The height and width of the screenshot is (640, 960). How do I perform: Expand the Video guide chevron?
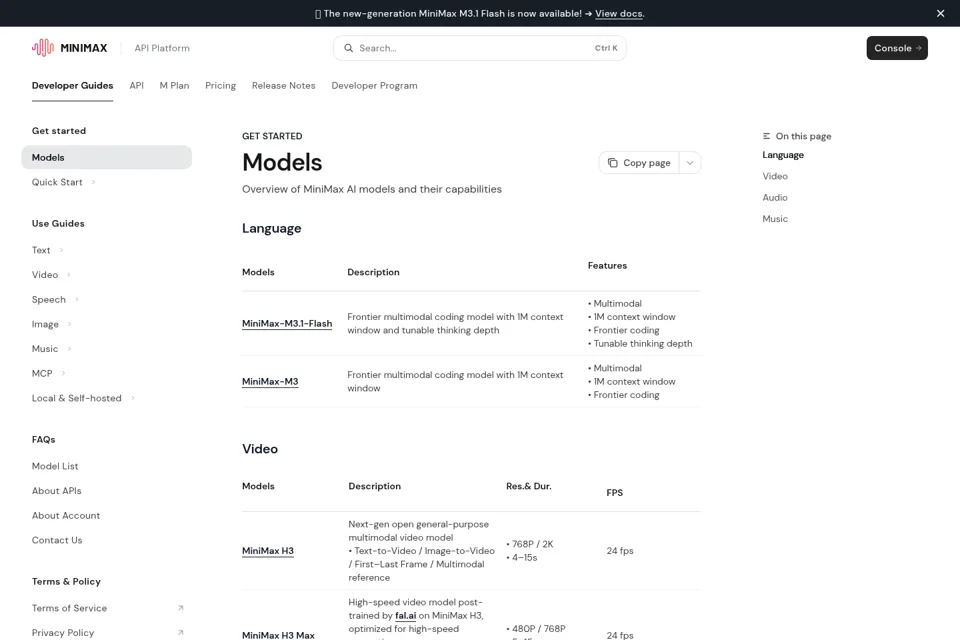[x=69, y=274]
